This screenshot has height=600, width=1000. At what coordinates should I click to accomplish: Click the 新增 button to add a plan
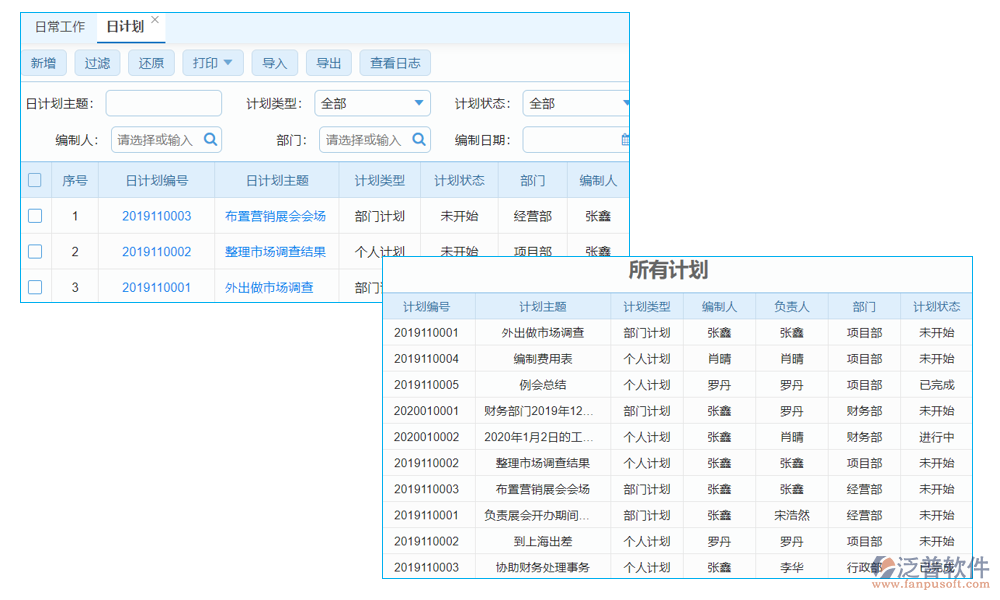tap(44, 62)
